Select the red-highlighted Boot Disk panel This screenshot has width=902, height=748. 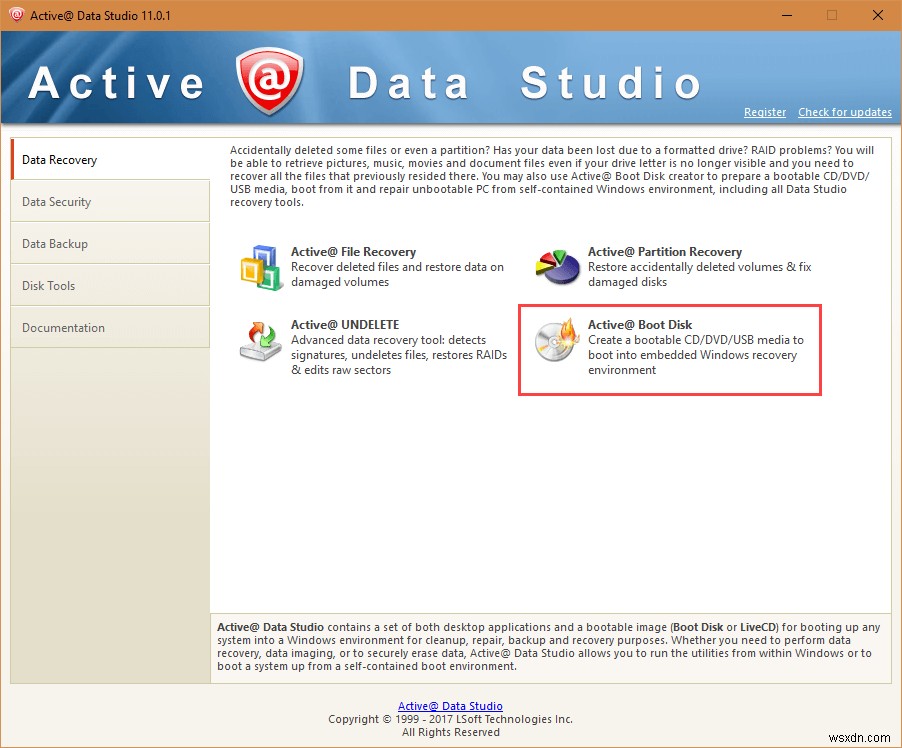point(668,350)
